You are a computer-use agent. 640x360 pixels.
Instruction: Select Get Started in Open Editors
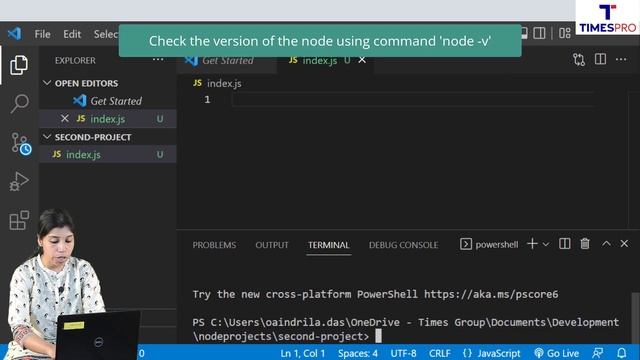107,101
